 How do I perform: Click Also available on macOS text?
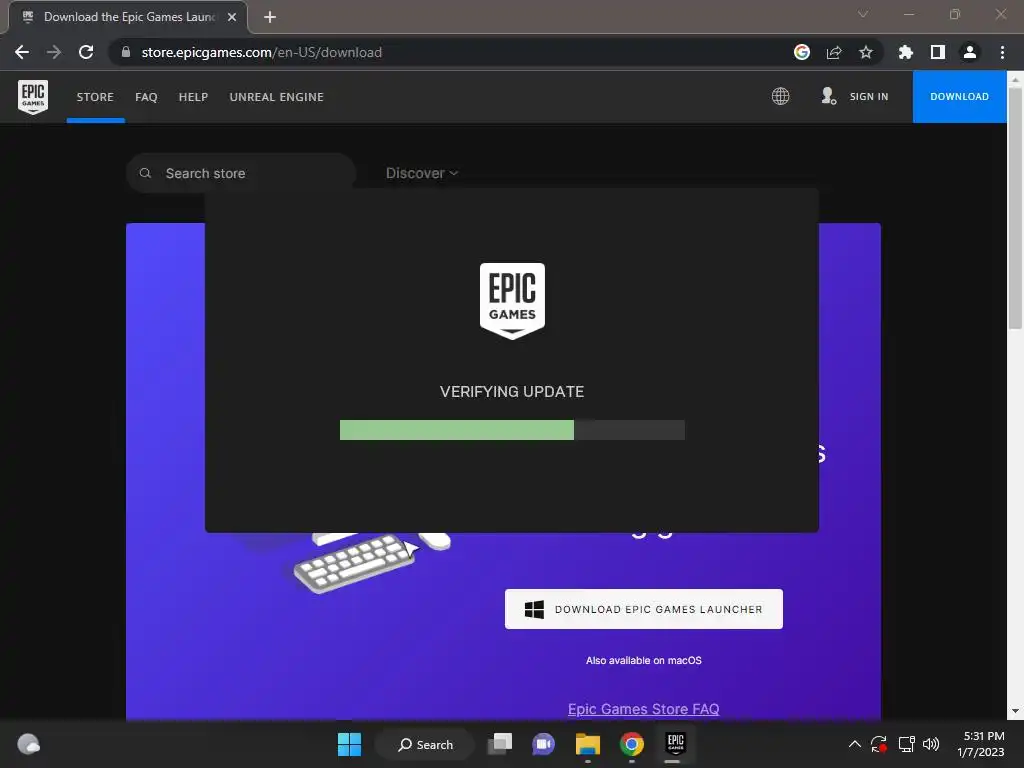click(x=643, y=660)
